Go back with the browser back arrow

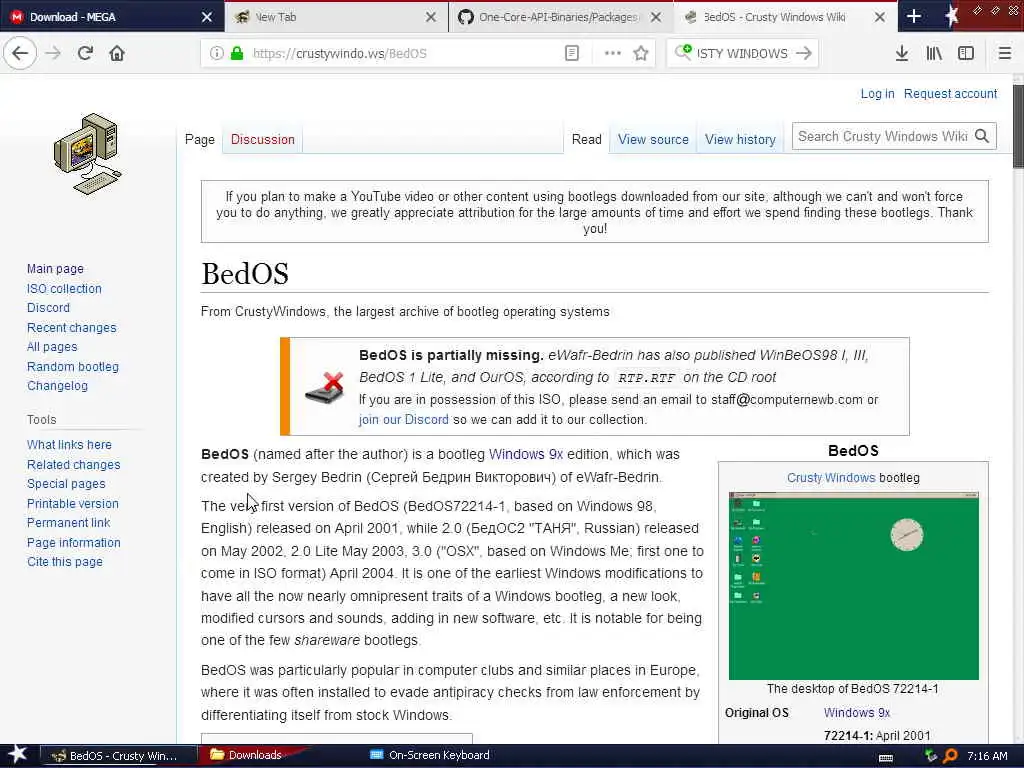pyautogui.click(x=20, y=53)
